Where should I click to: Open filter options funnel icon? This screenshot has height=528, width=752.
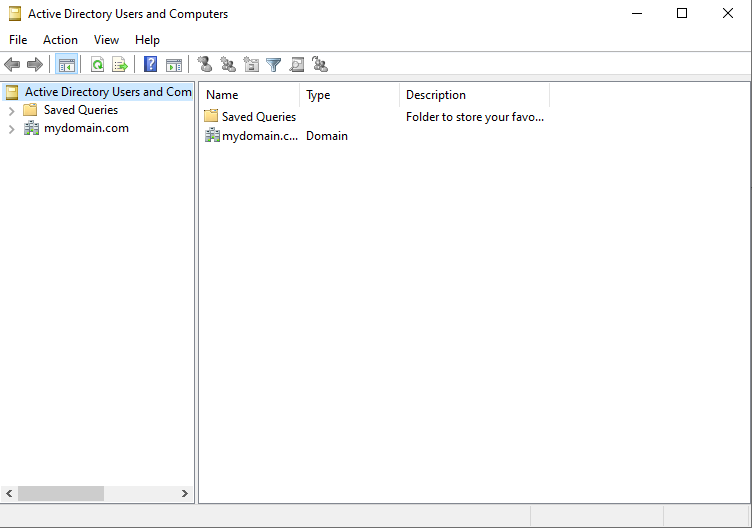click(x=273, y=64)
